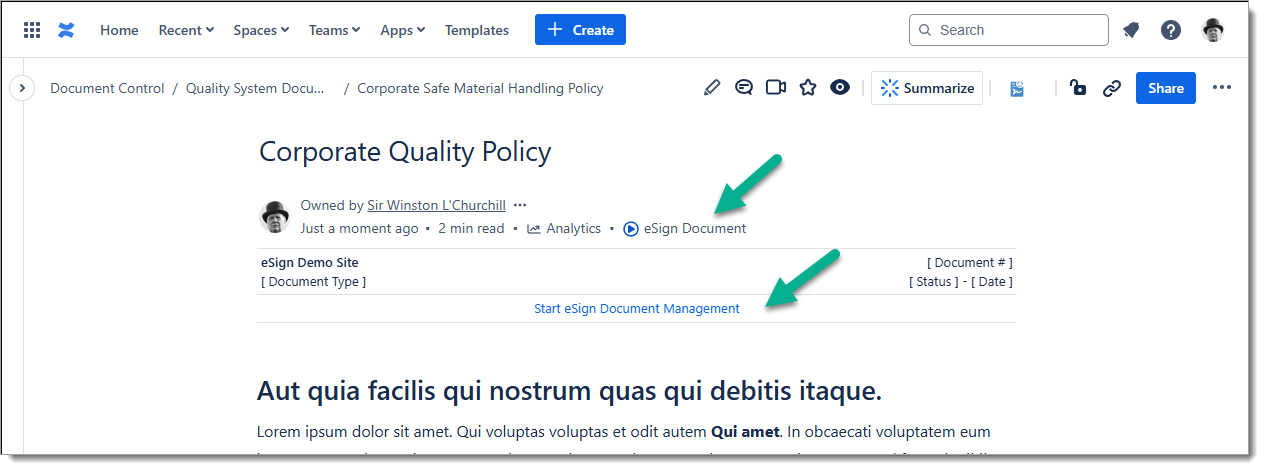Click the Summarize AI button

tap(927, 88)
